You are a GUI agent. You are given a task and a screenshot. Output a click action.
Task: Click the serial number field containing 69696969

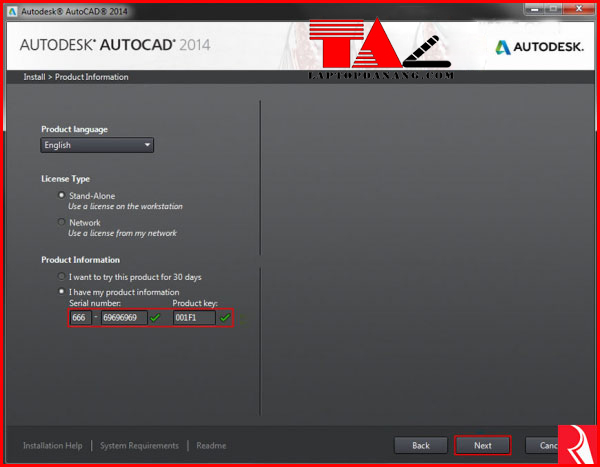click(123, 318)
